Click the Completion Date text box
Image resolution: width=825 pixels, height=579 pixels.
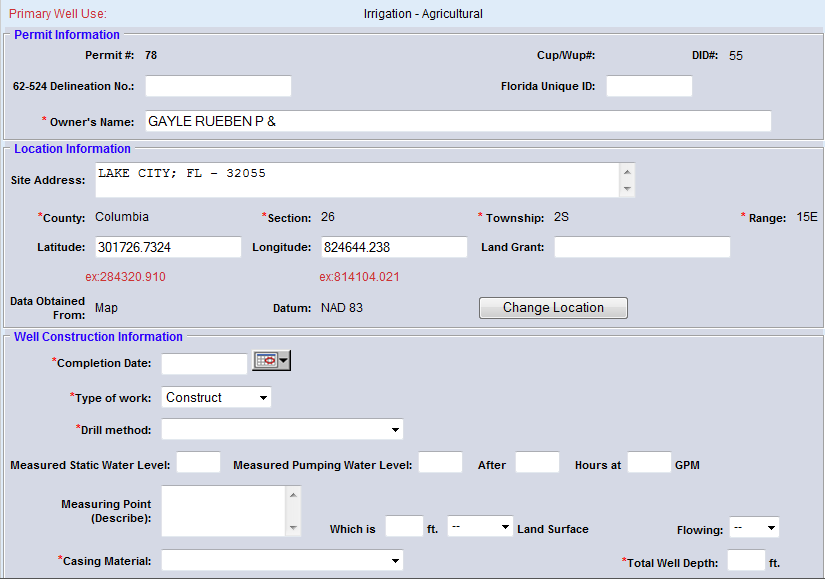(x=204, y=364)
